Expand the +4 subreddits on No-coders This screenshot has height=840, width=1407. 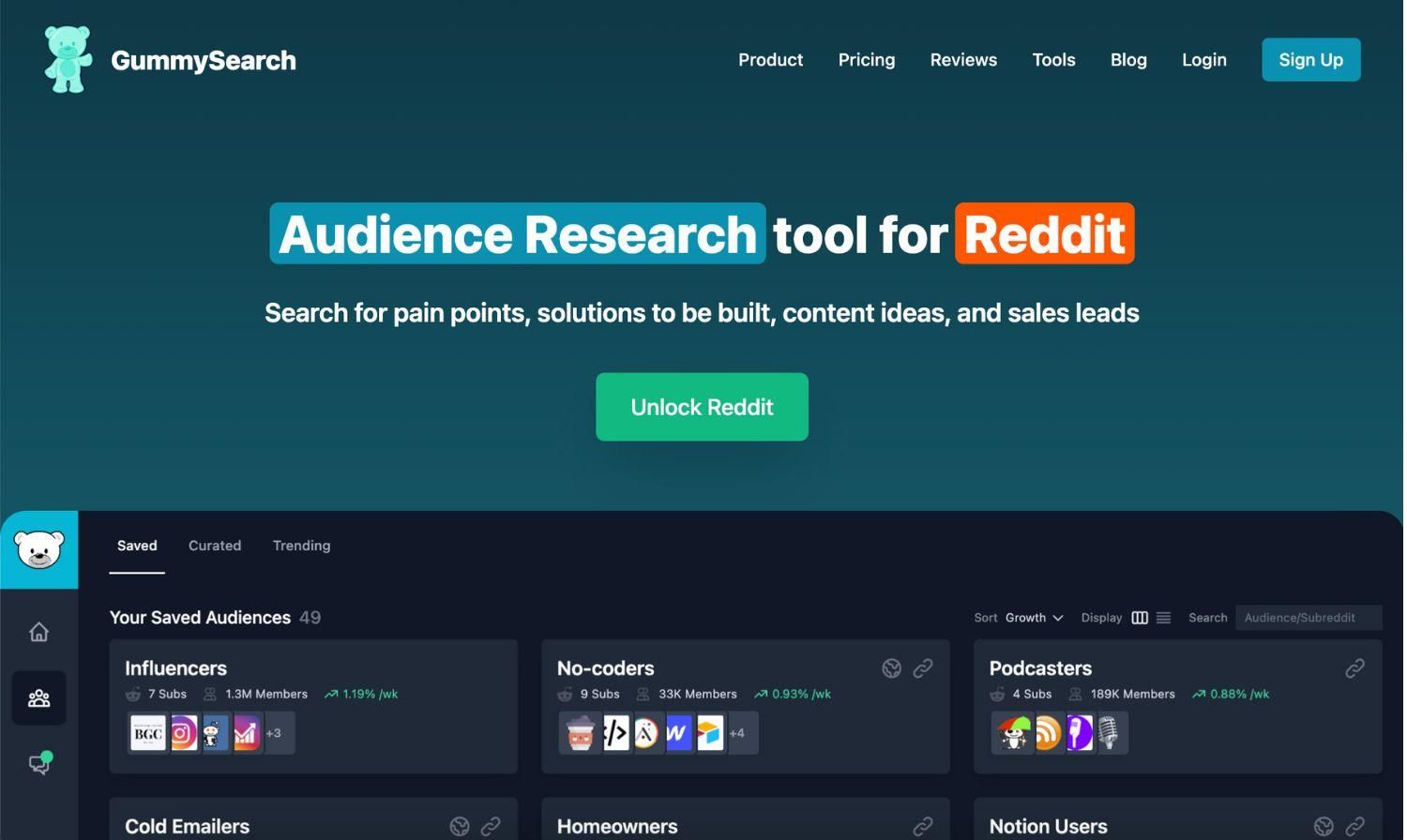pyautogui.click(x=737, y=733)
